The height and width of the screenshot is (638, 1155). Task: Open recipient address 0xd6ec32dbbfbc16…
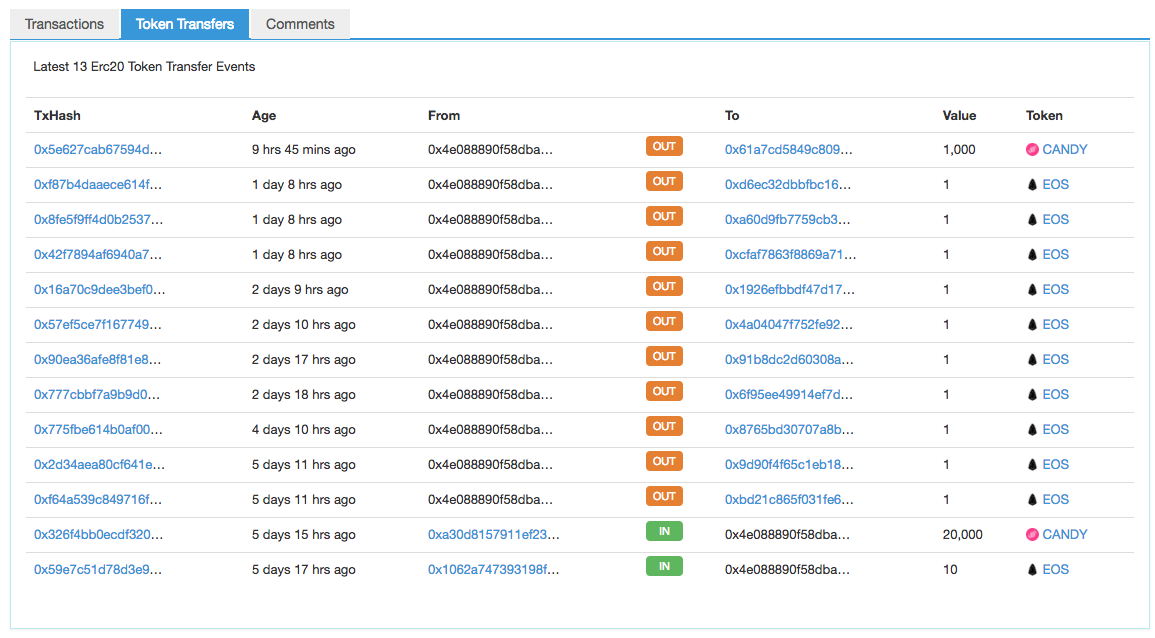click(x=788, y=184)
